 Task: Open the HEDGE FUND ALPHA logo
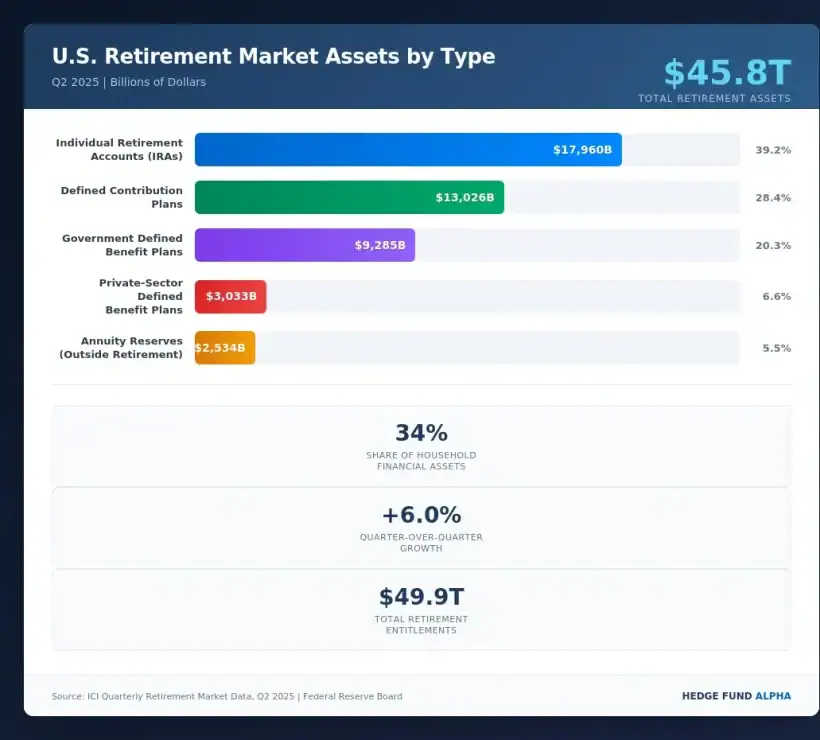[736, 695]
